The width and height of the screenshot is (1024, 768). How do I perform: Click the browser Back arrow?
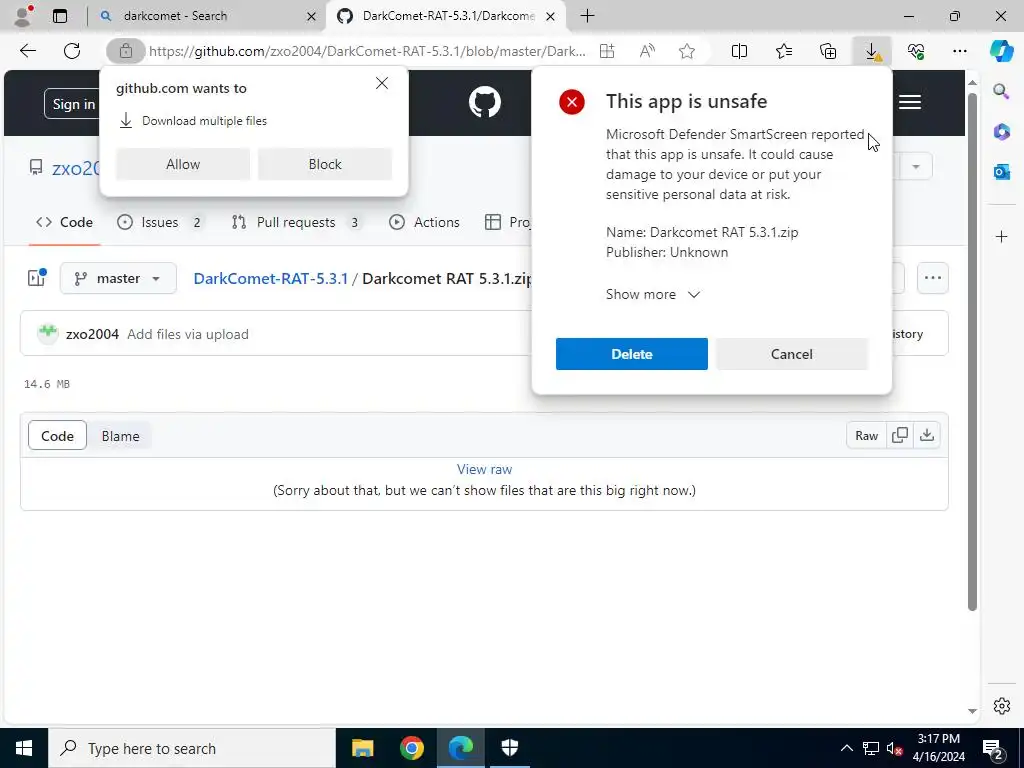point(27,51)
